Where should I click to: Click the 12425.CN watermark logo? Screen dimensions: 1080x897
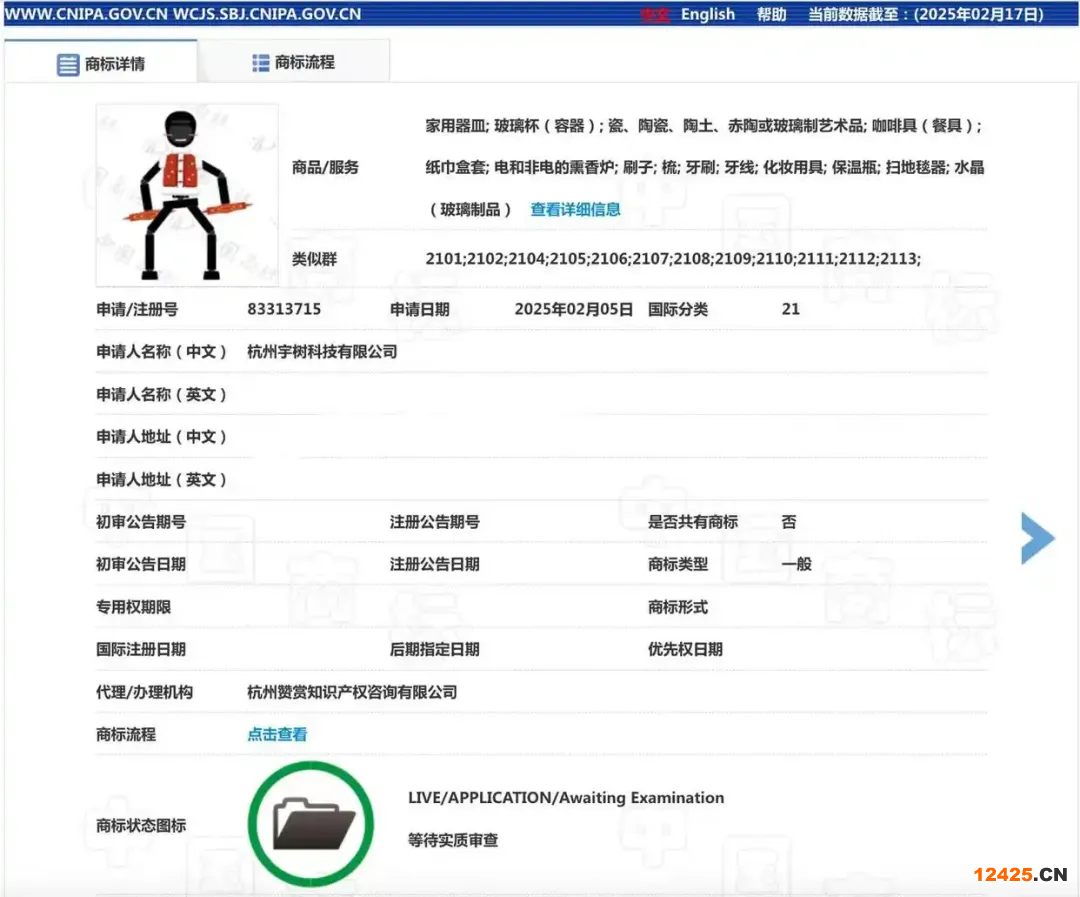click(x=1020, y=875)
